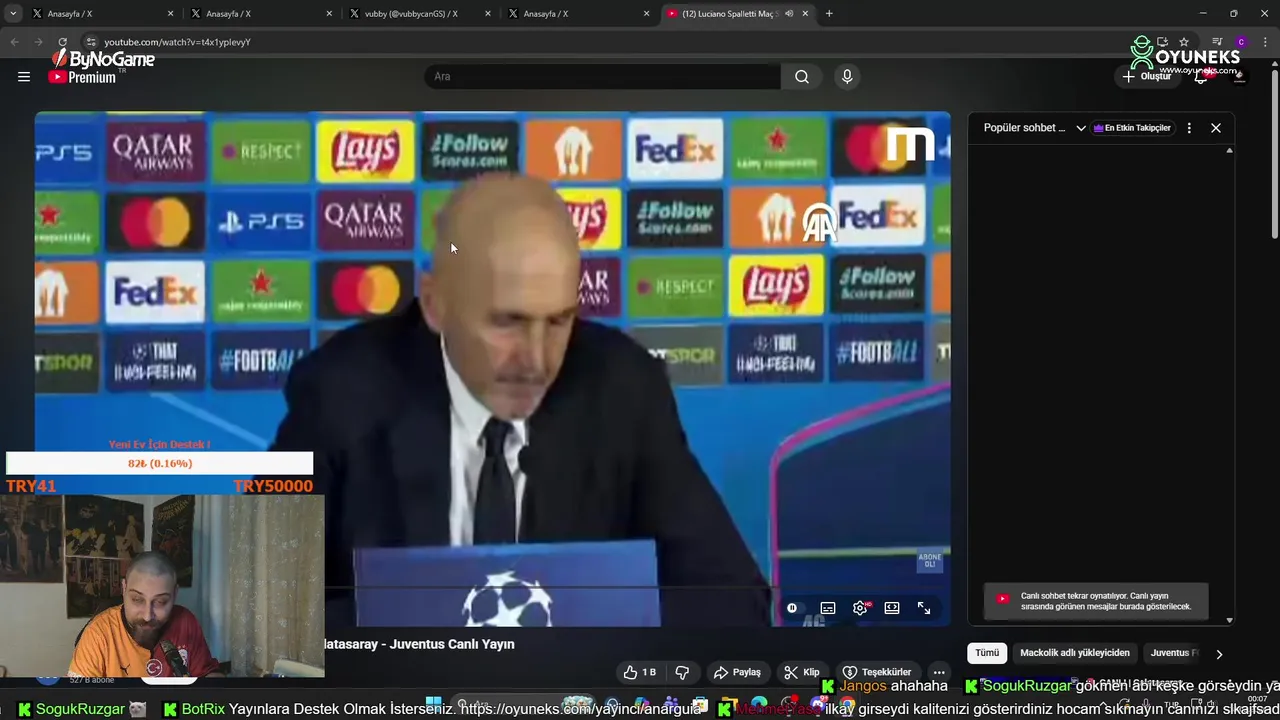Click the Spalletti press conference video

[493, 368]
